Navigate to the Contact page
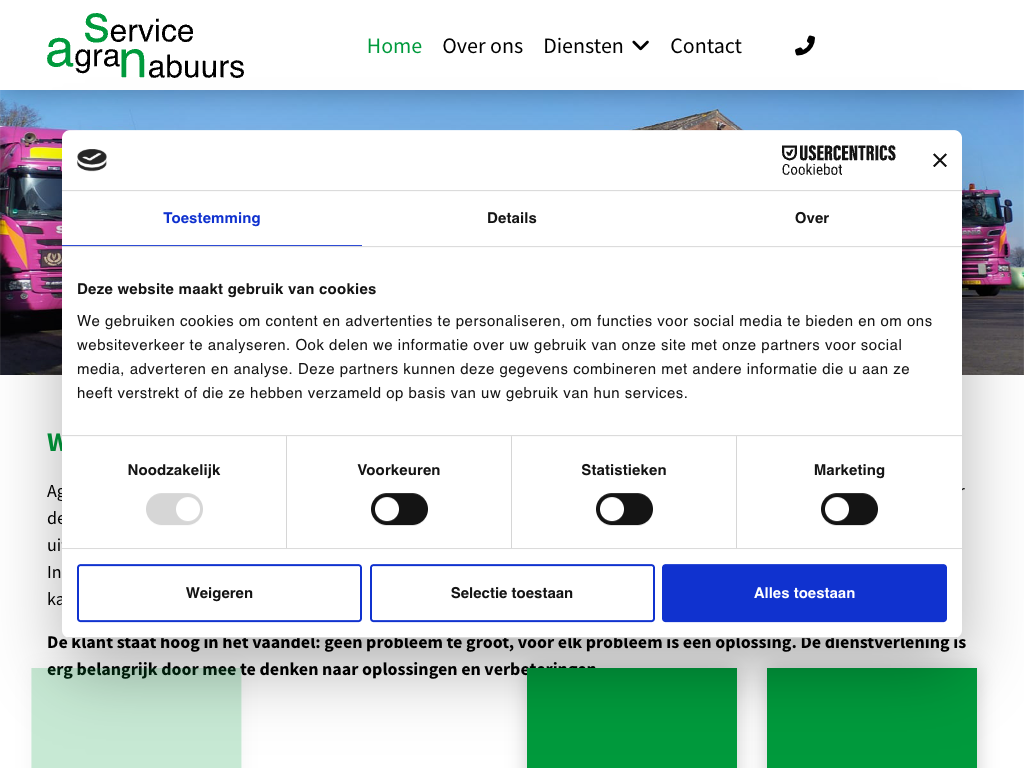 (706, 46)
